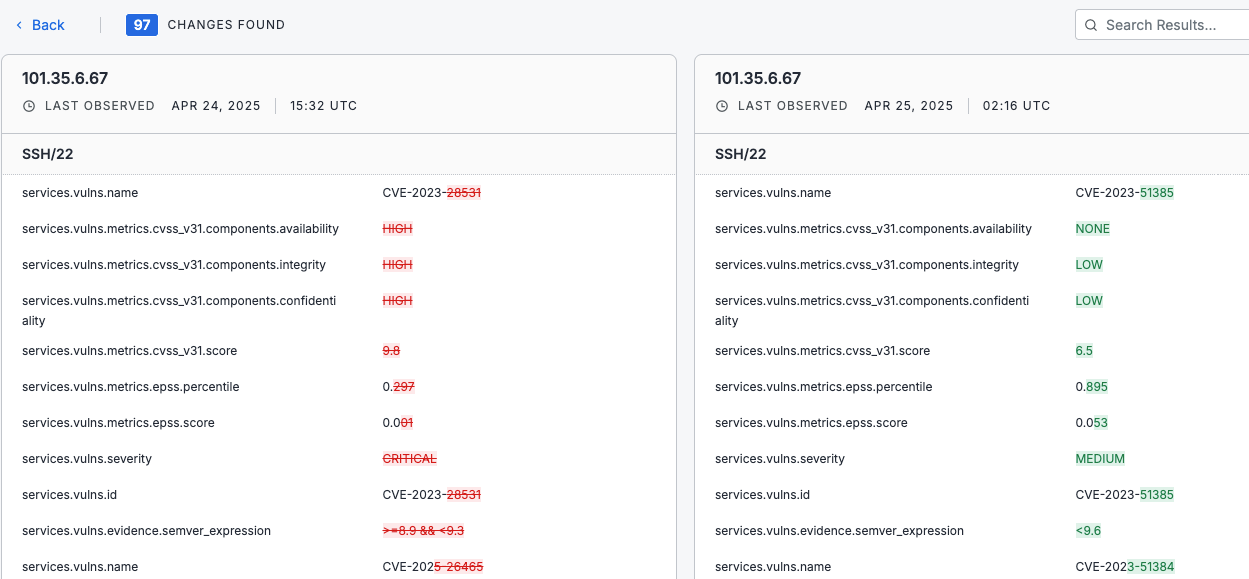Screen dimensions: 1249x579
Task: Click the right services.vulns.metrics.cvss_v31.score field label
Action: 822,351
